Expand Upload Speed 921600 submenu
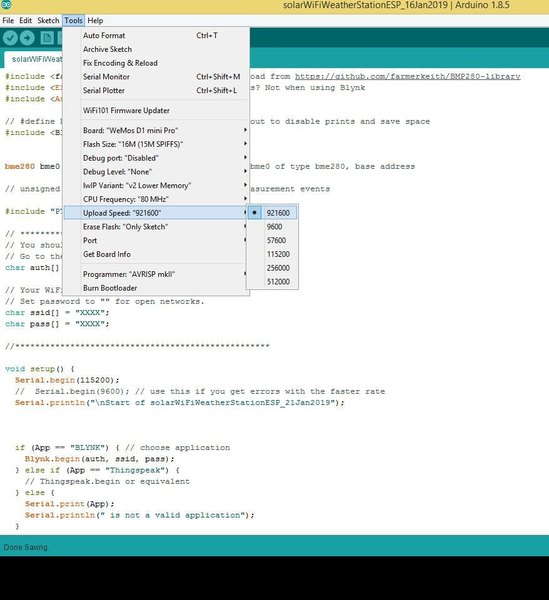Screen dimensions: 549x600 coord(156,213)
